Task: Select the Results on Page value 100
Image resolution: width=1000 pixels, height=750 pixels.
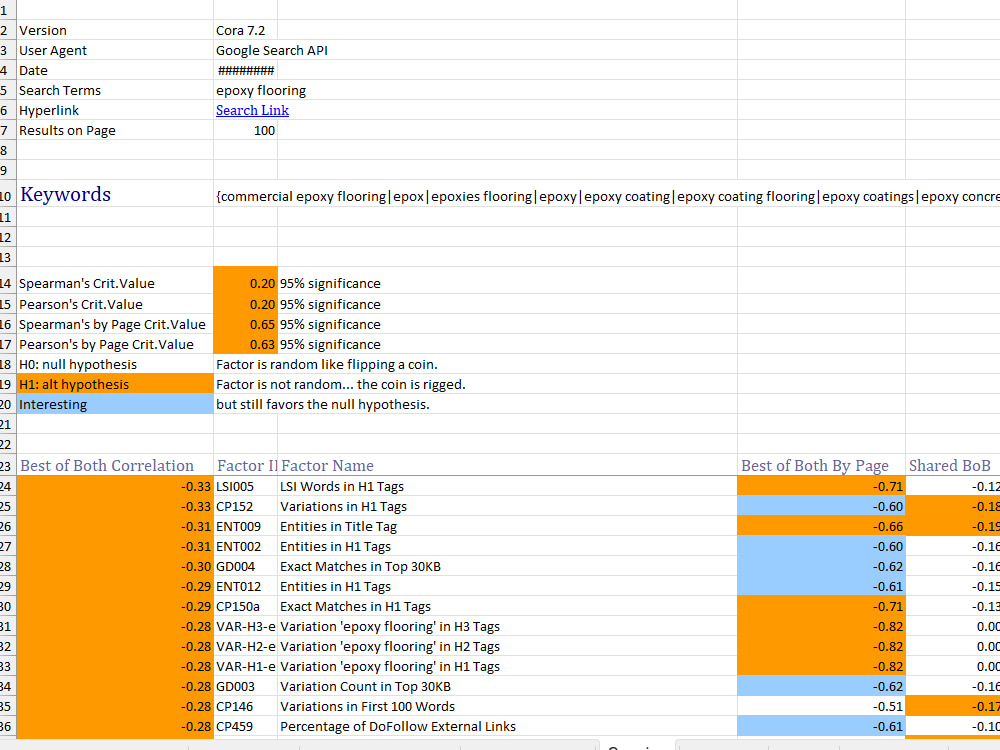Action: 245,130
